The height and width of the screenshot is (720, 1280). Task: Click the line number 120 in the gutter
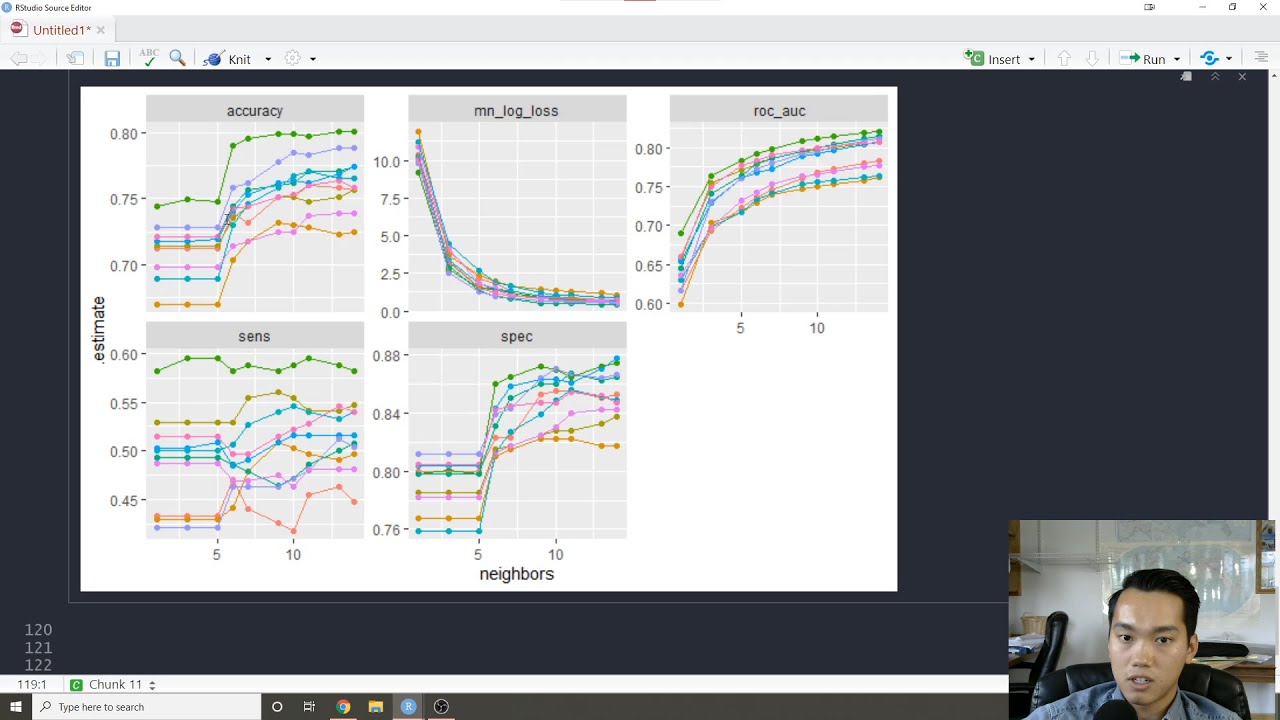tap(38, 630)
